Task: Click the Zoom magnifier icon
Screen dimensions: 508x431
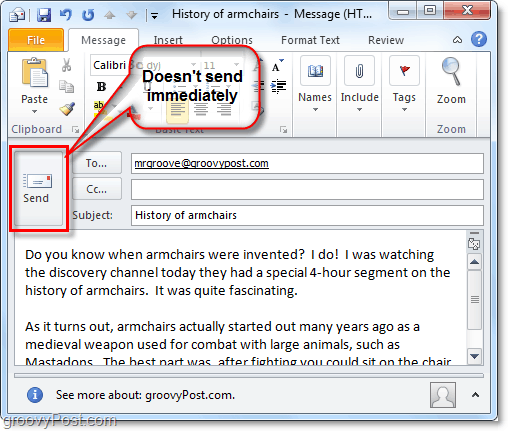Action: pyautogui.click(x=451, y=71)
